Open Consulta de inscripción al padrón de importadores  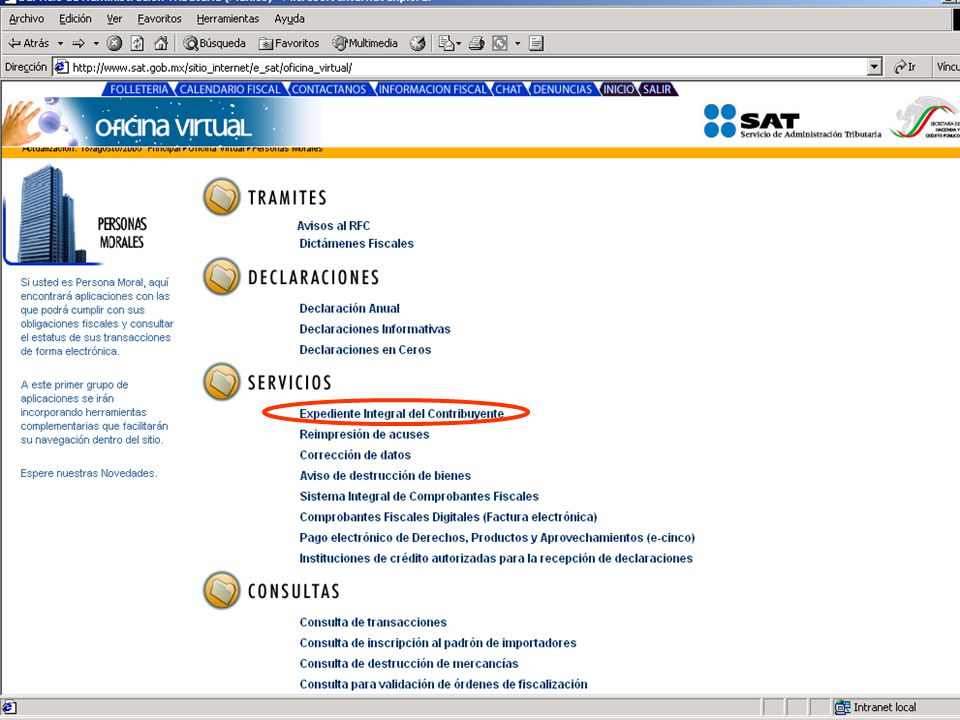coord(438,643)
